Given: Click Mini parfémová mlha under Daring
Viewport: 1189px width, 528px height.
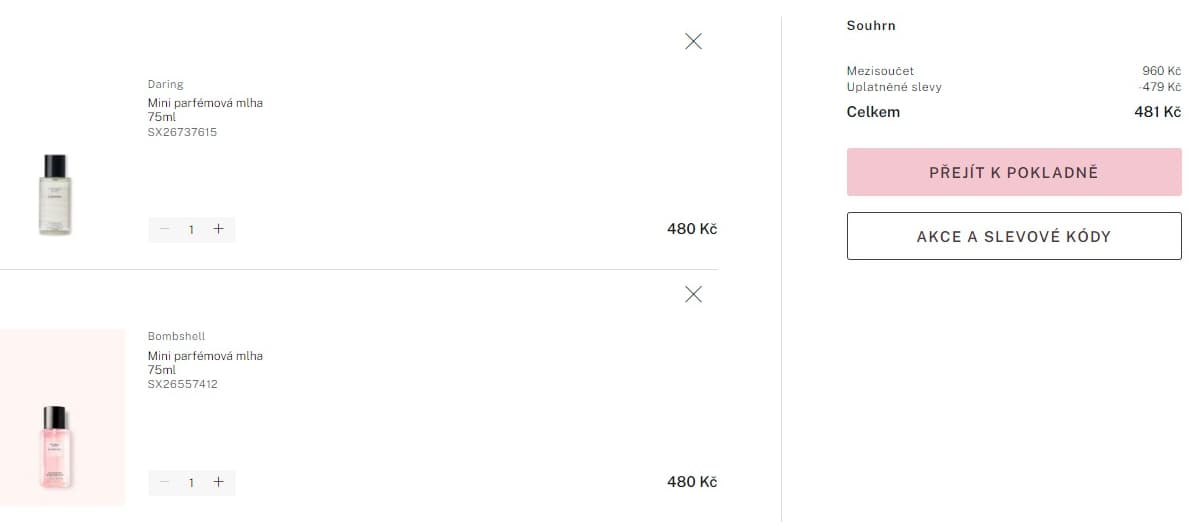Looking at the screenshot, I should 205,103.
